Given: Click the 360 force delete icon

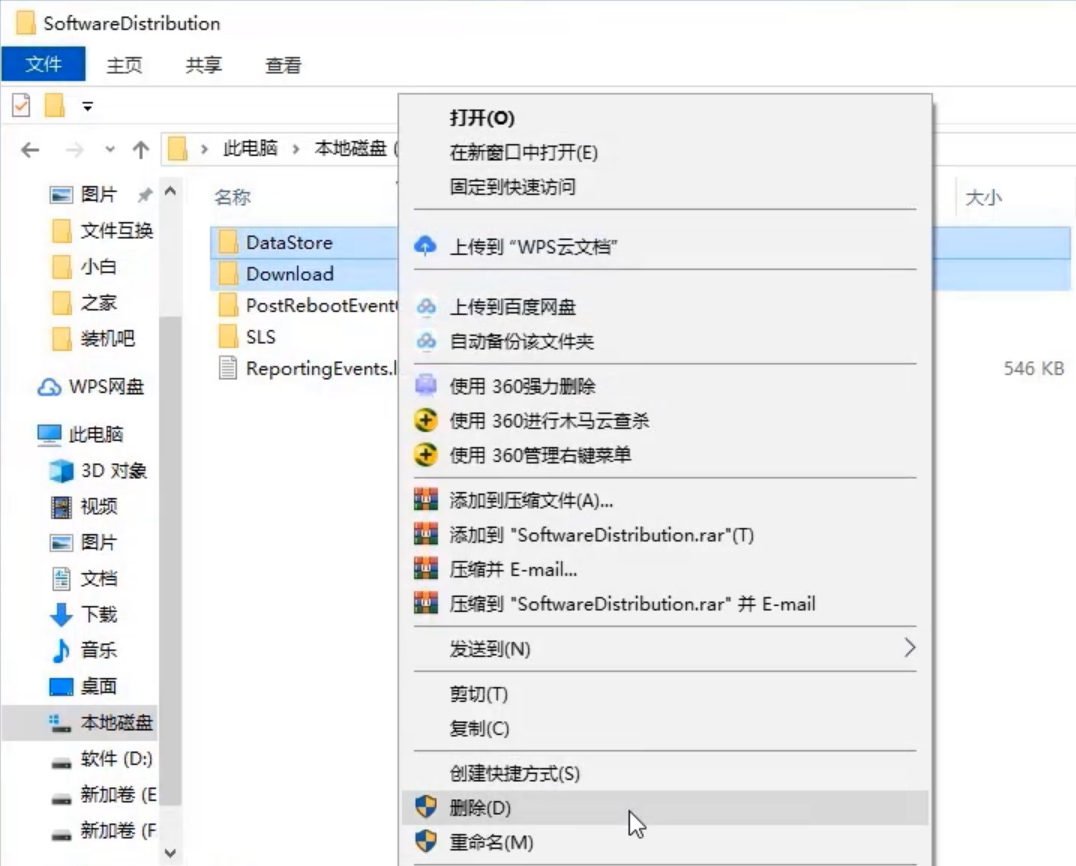Looking at the screenshot, I should [x=426, y=386].
